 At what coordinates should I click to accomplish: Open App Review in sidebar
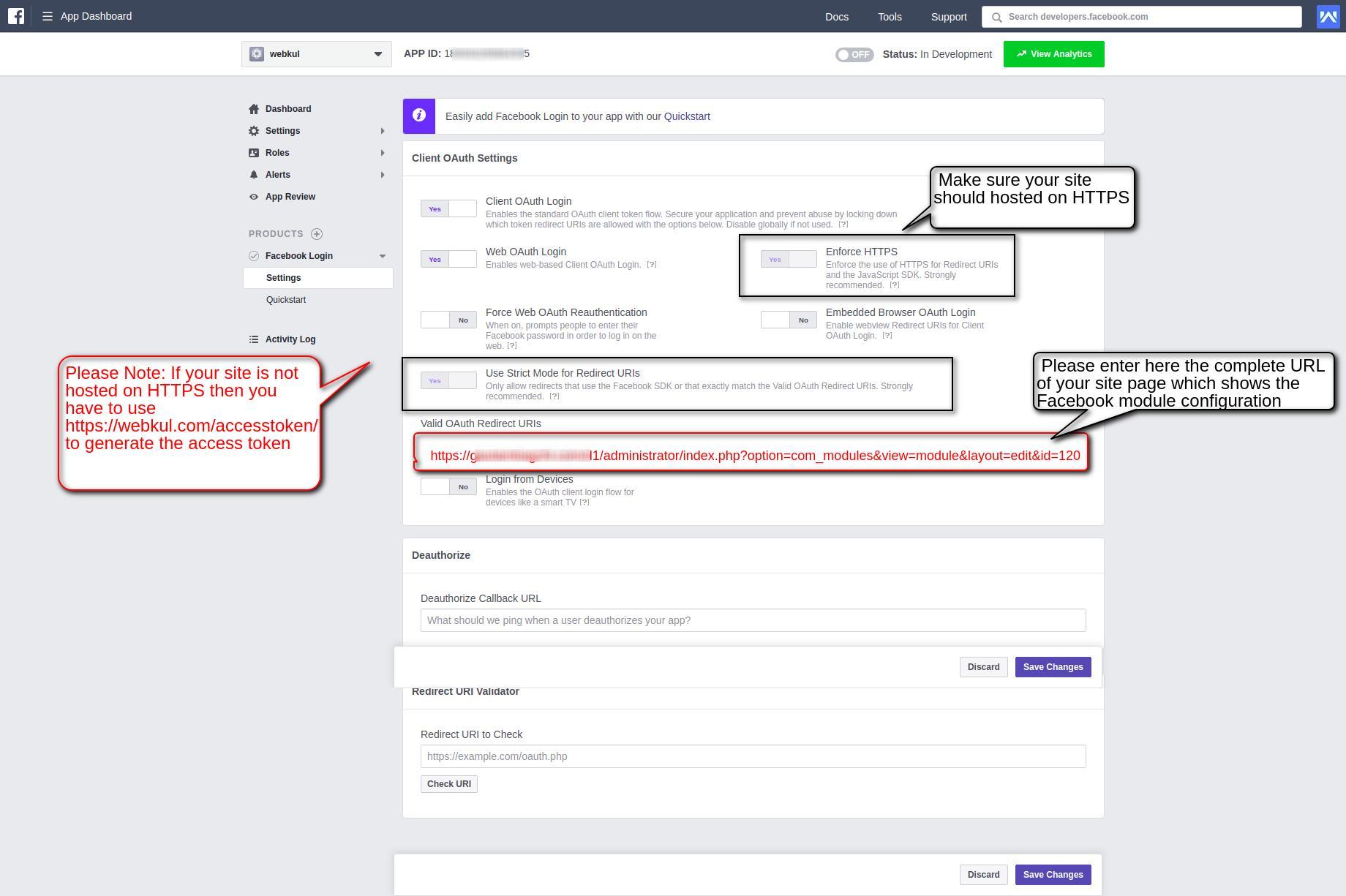point(290,197)
